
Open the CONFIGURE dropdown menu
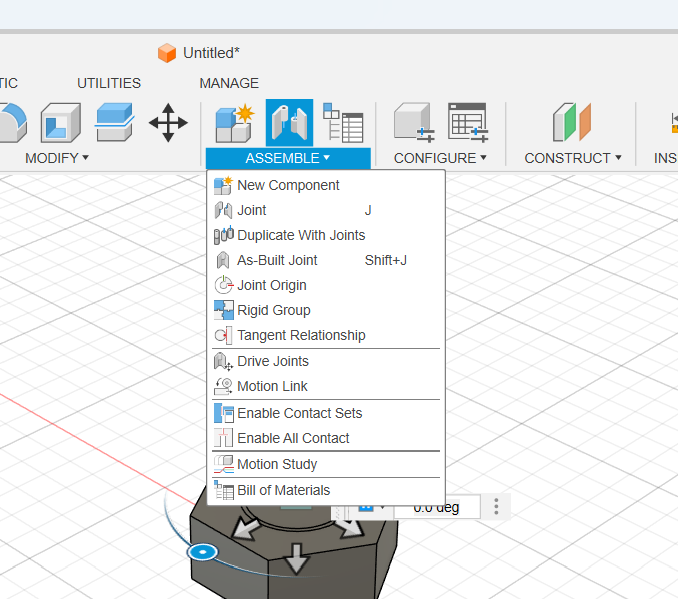click(440, 158)
